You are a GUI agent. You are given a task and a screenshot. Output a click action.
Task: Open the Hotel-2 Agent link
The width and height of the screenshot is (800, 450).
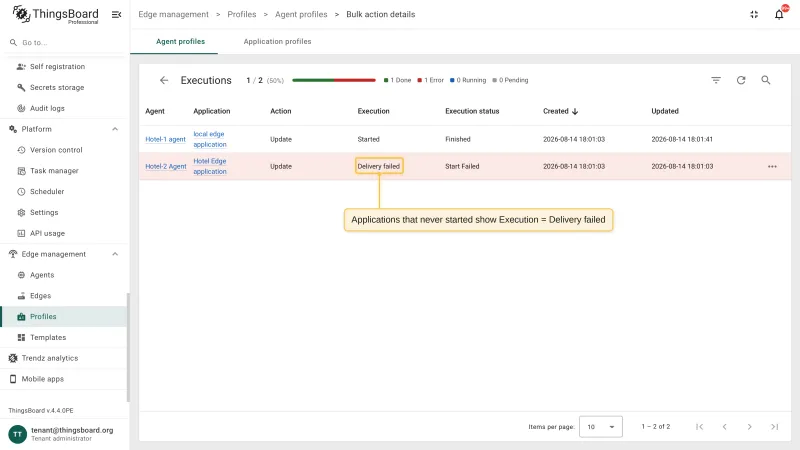(166, 166)
